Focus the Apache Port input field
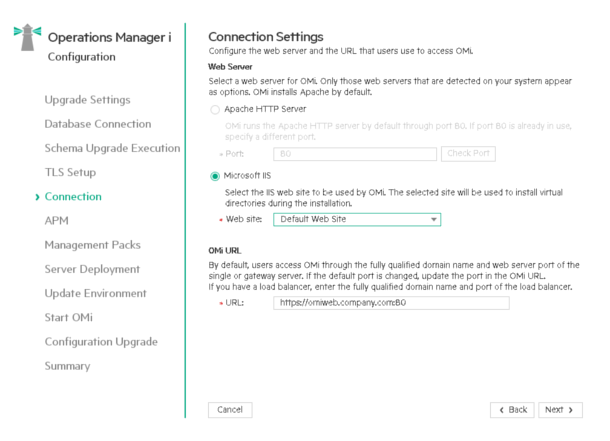 point(355,154)
